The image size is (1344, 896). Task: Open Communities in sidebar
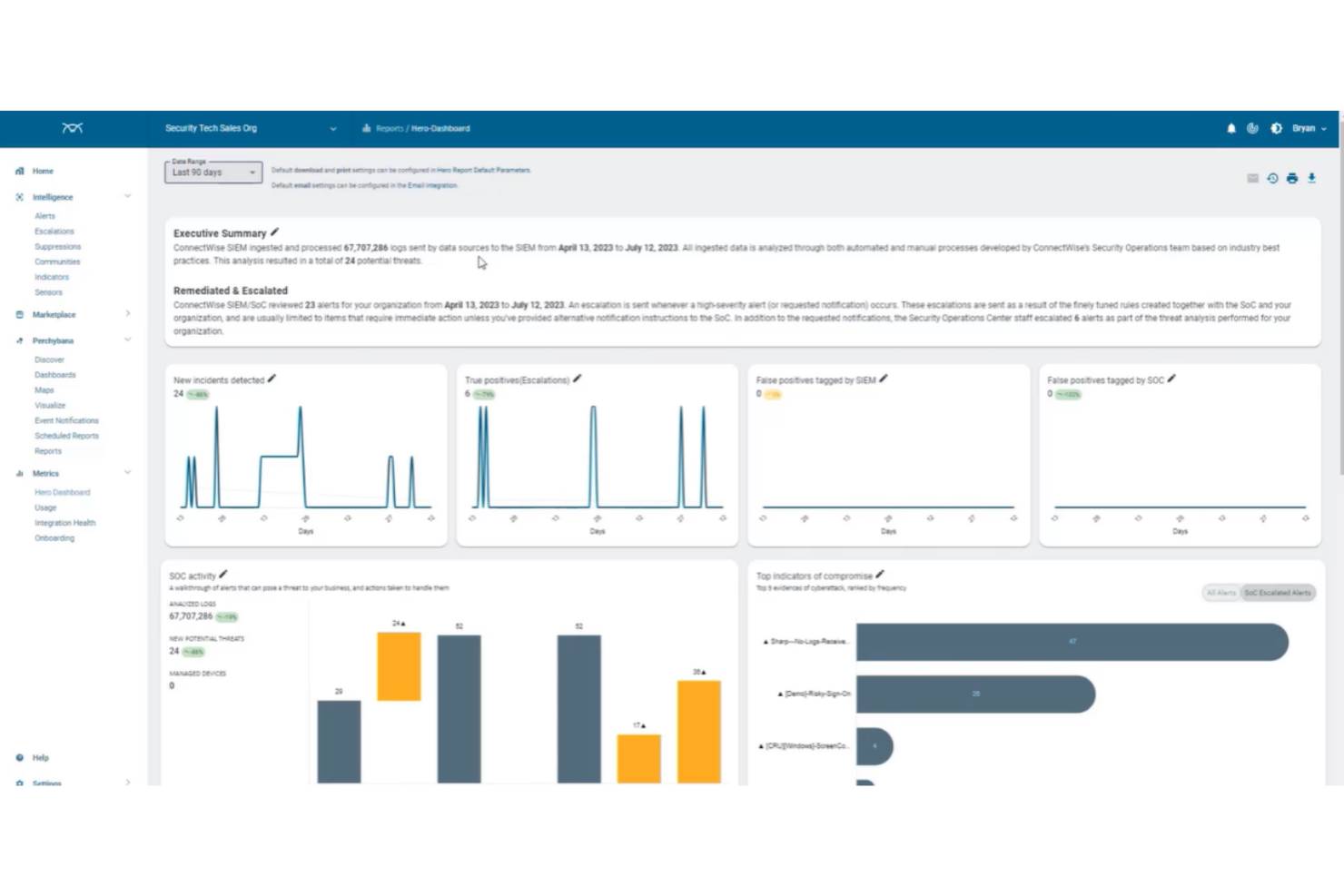tap(57, 261)
